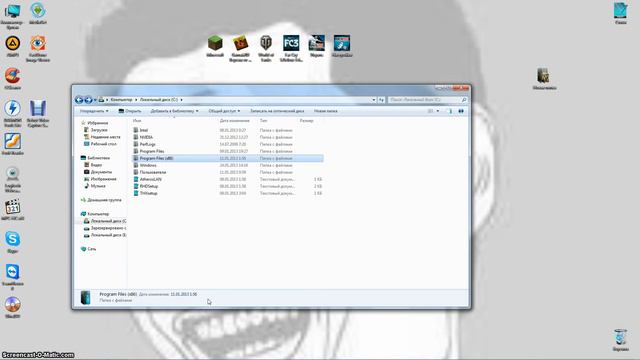Select the Program Files (x86) folder
This screenshot has width=640, height=360.
point(228,158)
